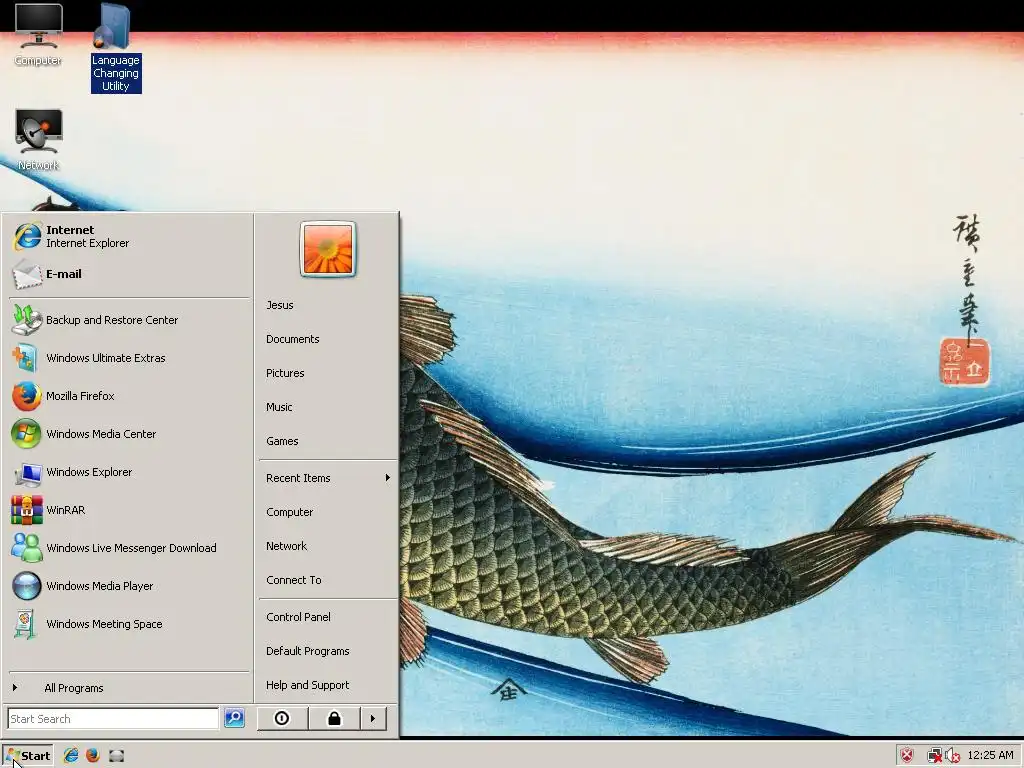Open the Windows Meeting Space icon
The width and height of the screenshot is (1024, 768).
click(x=27, y=624)
